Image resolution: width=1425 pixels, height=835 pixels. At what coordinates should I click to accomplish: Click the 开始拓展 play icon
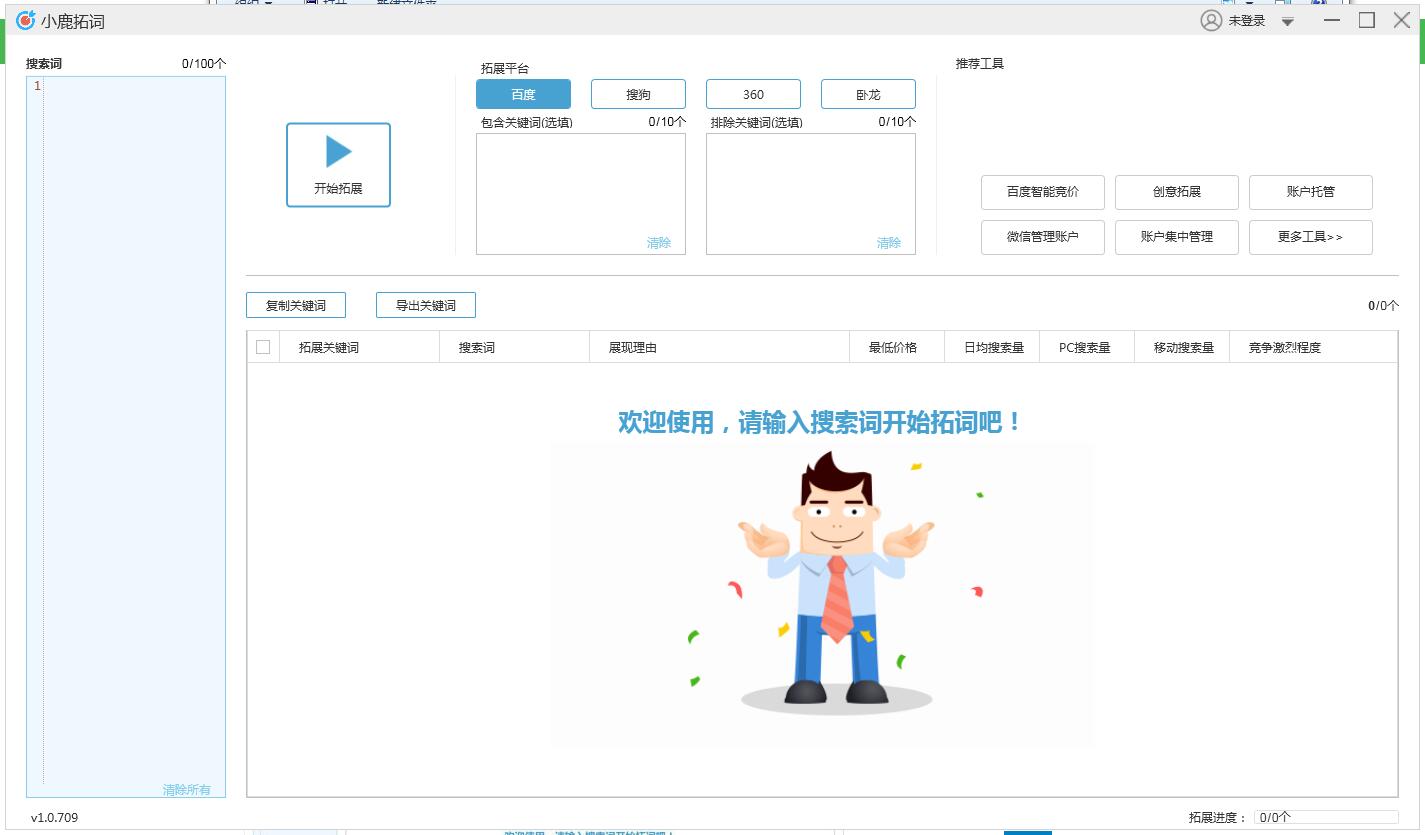(x=338, y=150)
